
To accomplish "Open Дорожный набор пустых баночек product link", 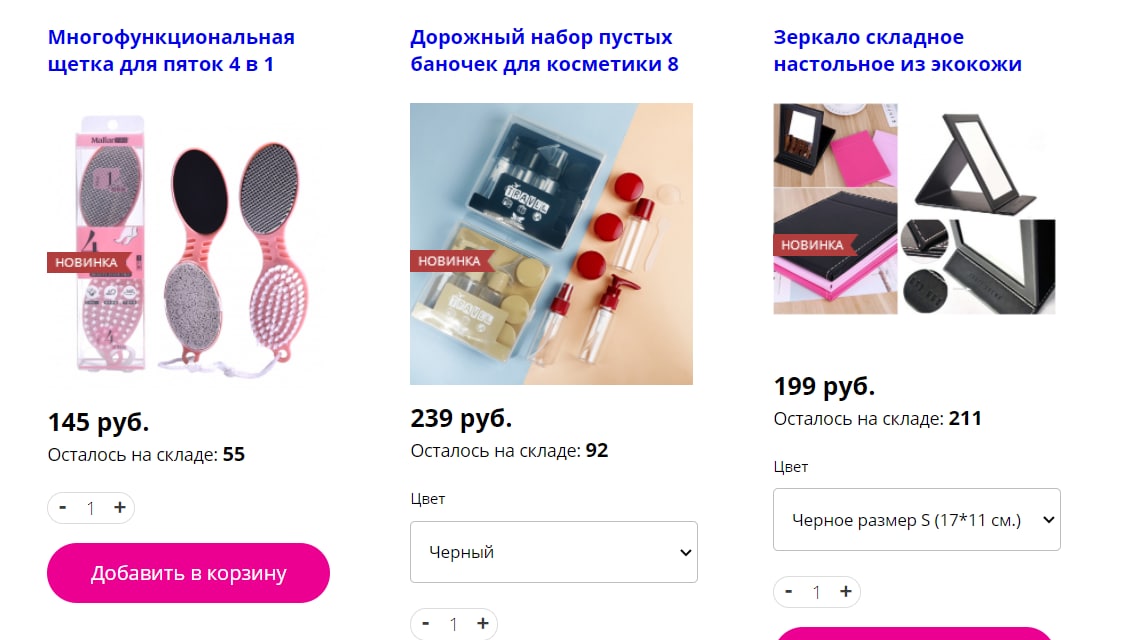I will [544, 51].
